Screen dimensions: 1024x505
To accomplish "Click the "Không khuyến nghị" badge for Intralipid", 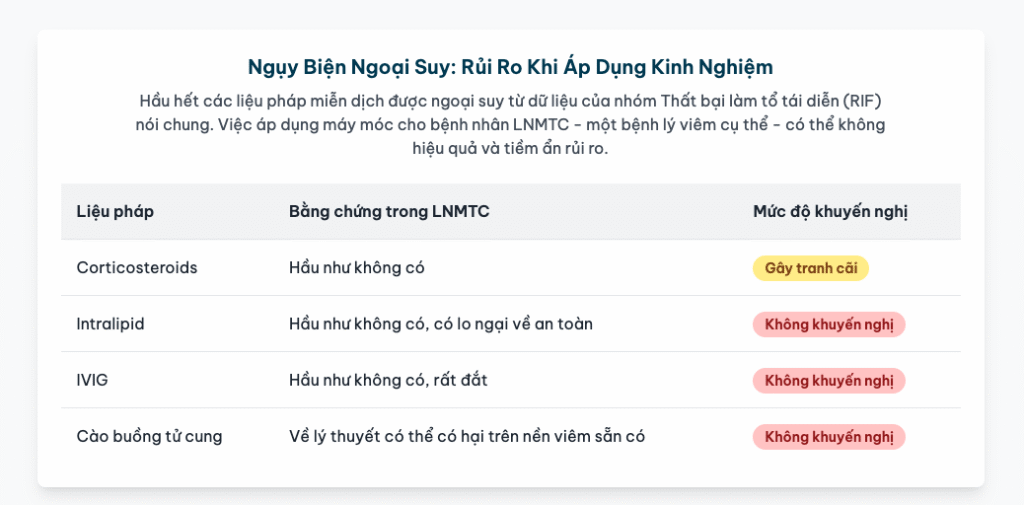I will point(828,324).
